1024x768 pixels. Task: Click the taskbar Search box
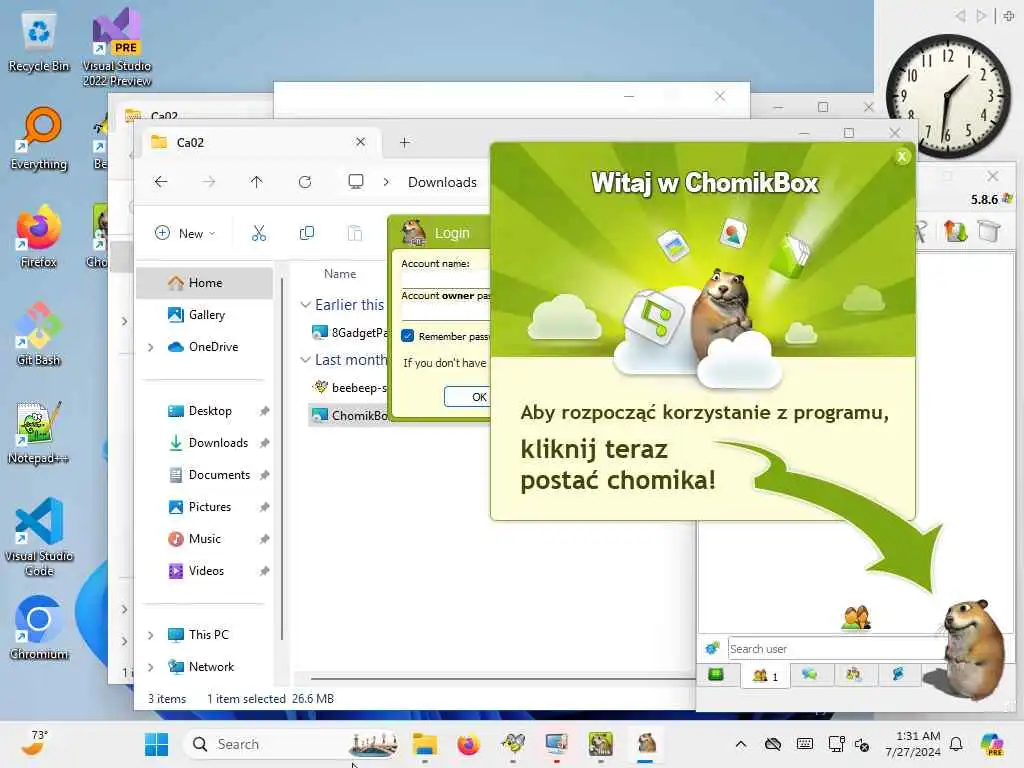tap(292, 744)
